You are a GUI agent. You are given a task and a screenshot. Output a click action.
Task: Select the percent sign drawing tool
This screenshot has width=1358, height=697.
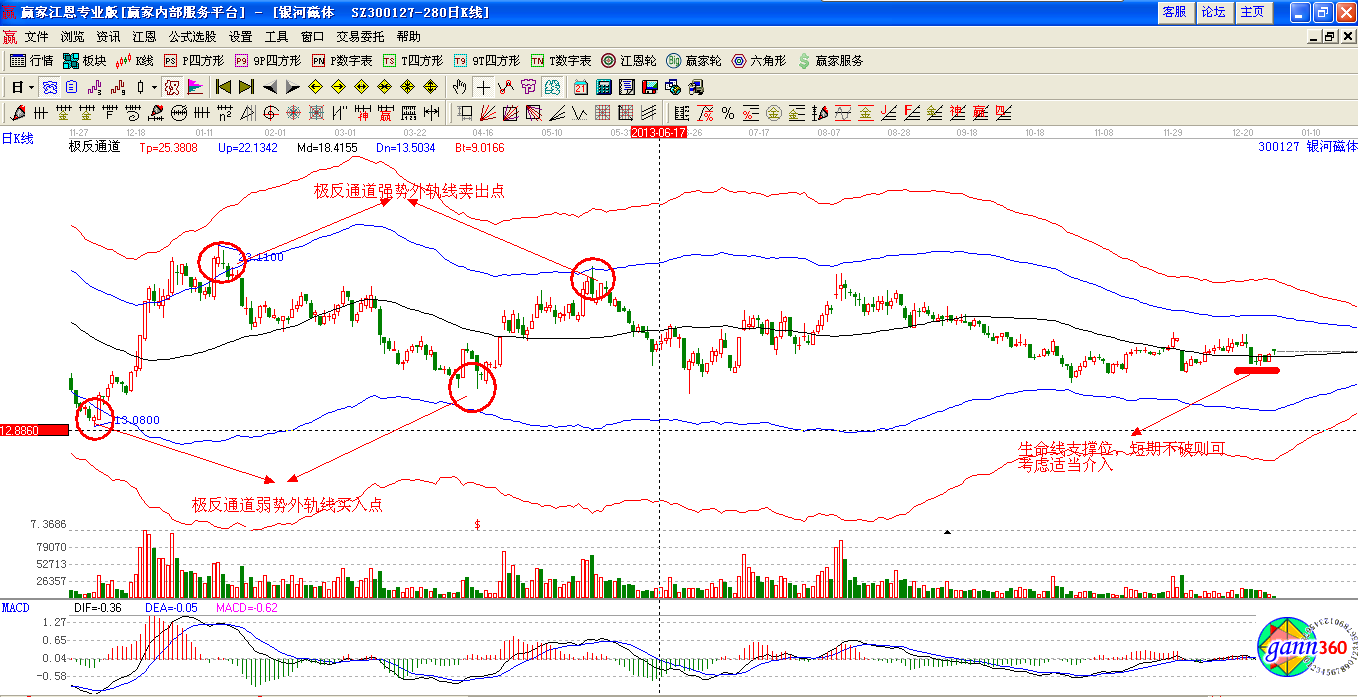point(727,112)
